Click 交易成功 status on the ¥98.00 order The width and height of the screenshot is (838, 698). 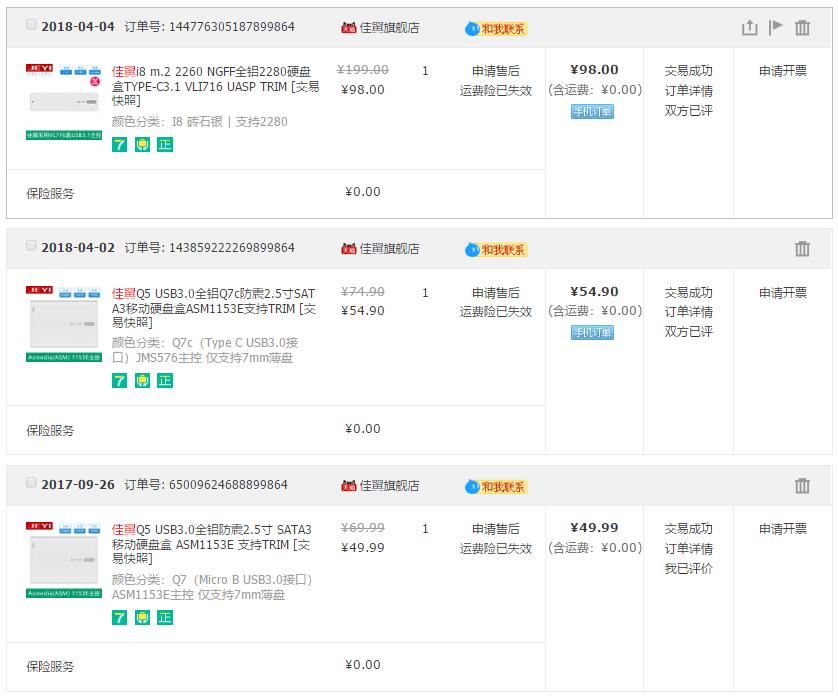click(x=688, y=71)
